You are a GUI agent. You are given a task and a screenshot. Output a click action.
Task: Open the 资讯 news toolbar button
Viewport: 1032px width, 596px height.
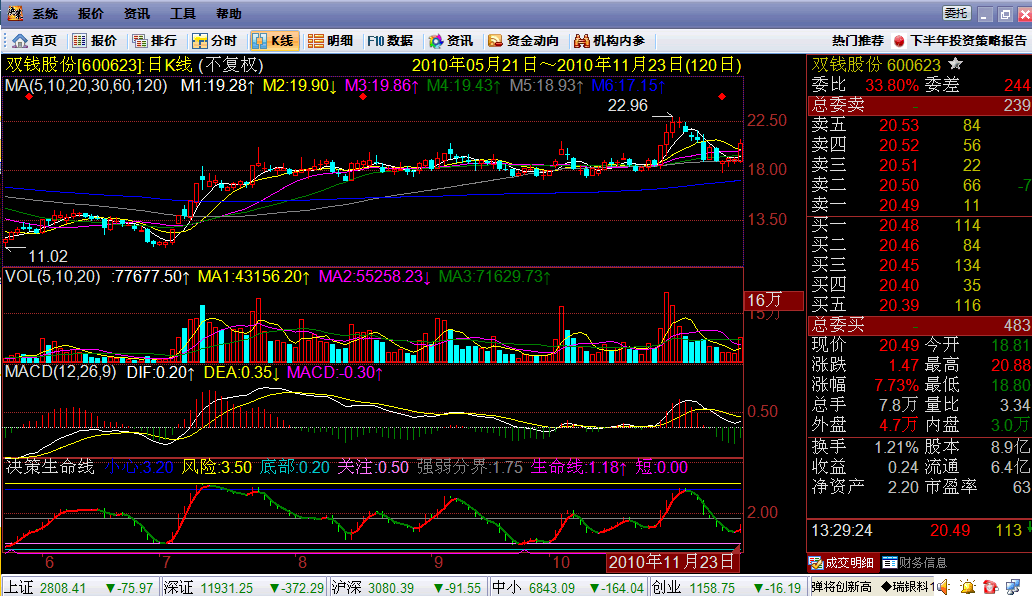pos(451,41)
